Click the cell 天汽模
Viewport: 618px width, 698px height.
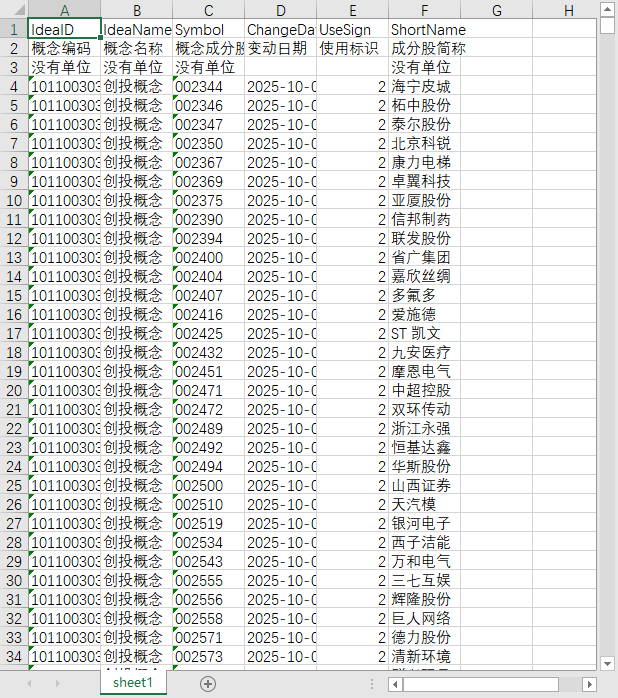pyautogui.click(x=424, y=504)
